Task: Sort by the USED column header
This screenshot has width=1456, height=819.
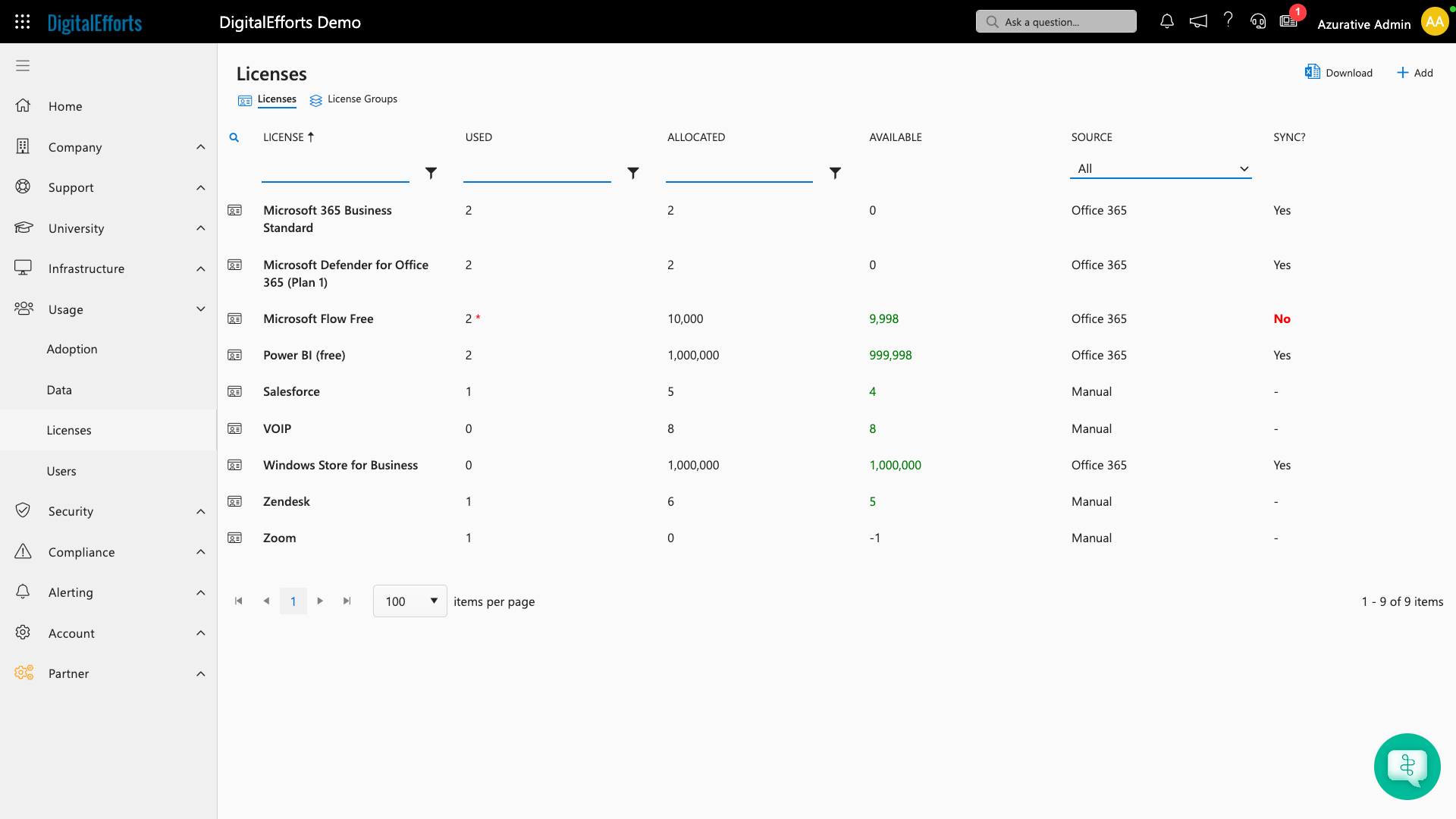Action: (x=479, y=137)
